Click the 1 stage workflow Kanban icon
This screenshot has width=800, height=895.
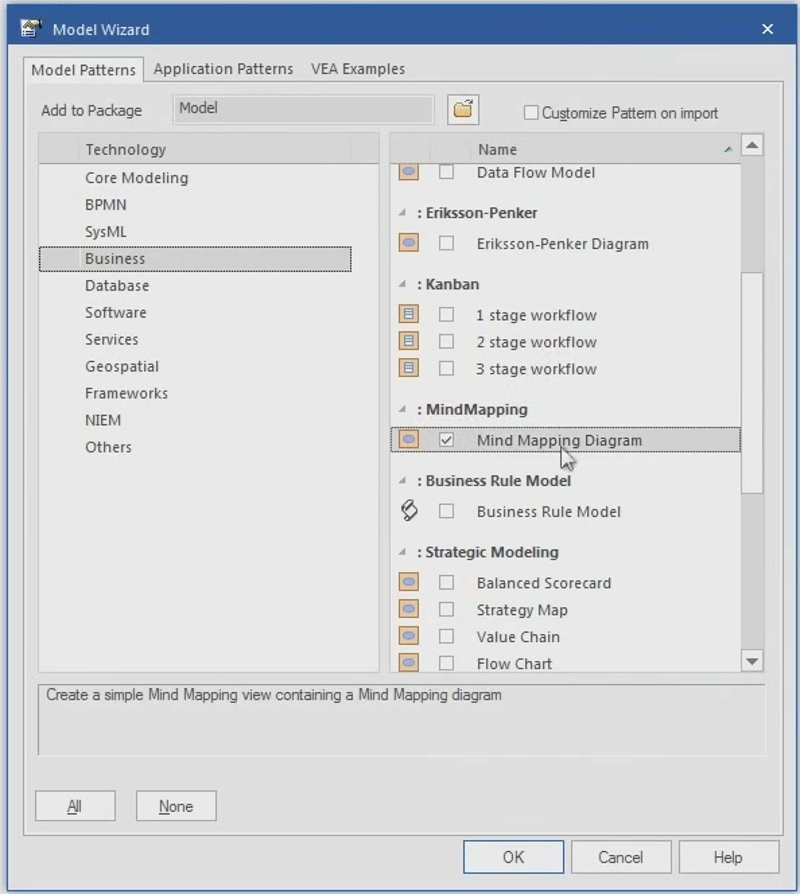[408, 315]
